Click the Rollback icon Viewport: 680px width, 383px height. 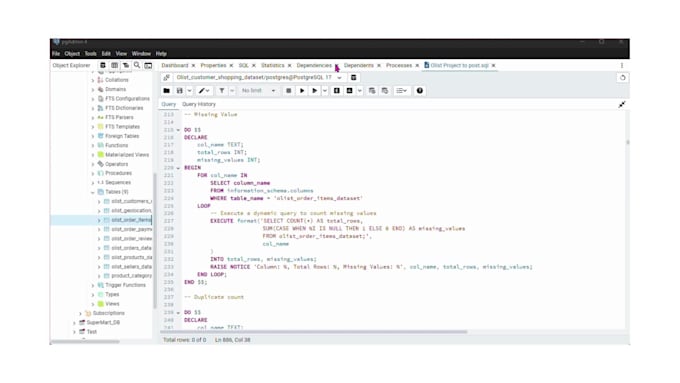pos(385,91)
